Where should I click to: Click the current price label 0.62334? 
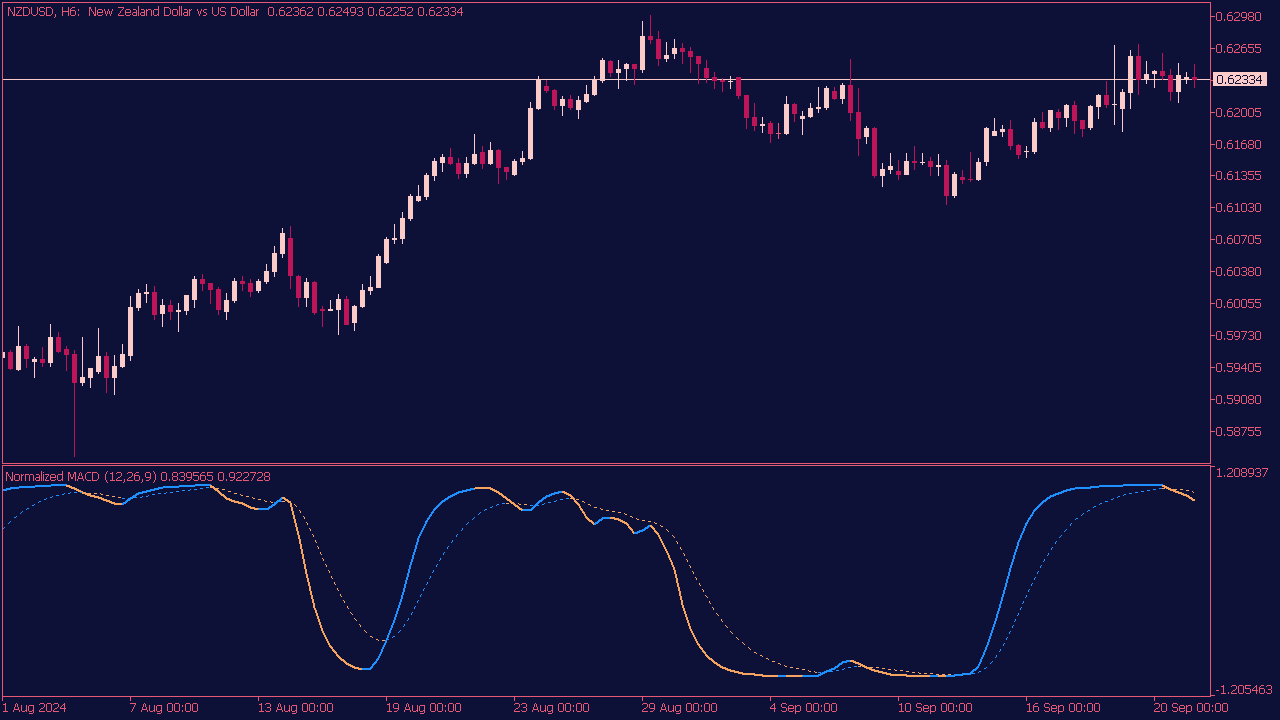[1238, 80]
